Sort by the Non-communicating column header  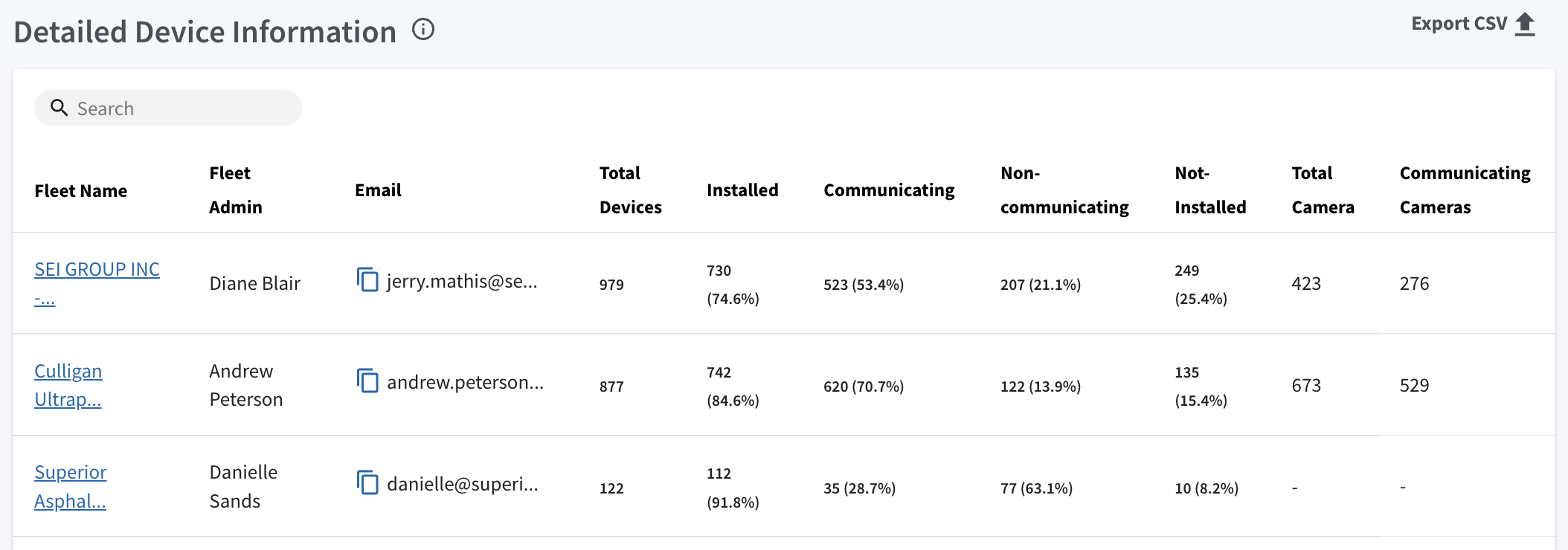(1064, 190)
